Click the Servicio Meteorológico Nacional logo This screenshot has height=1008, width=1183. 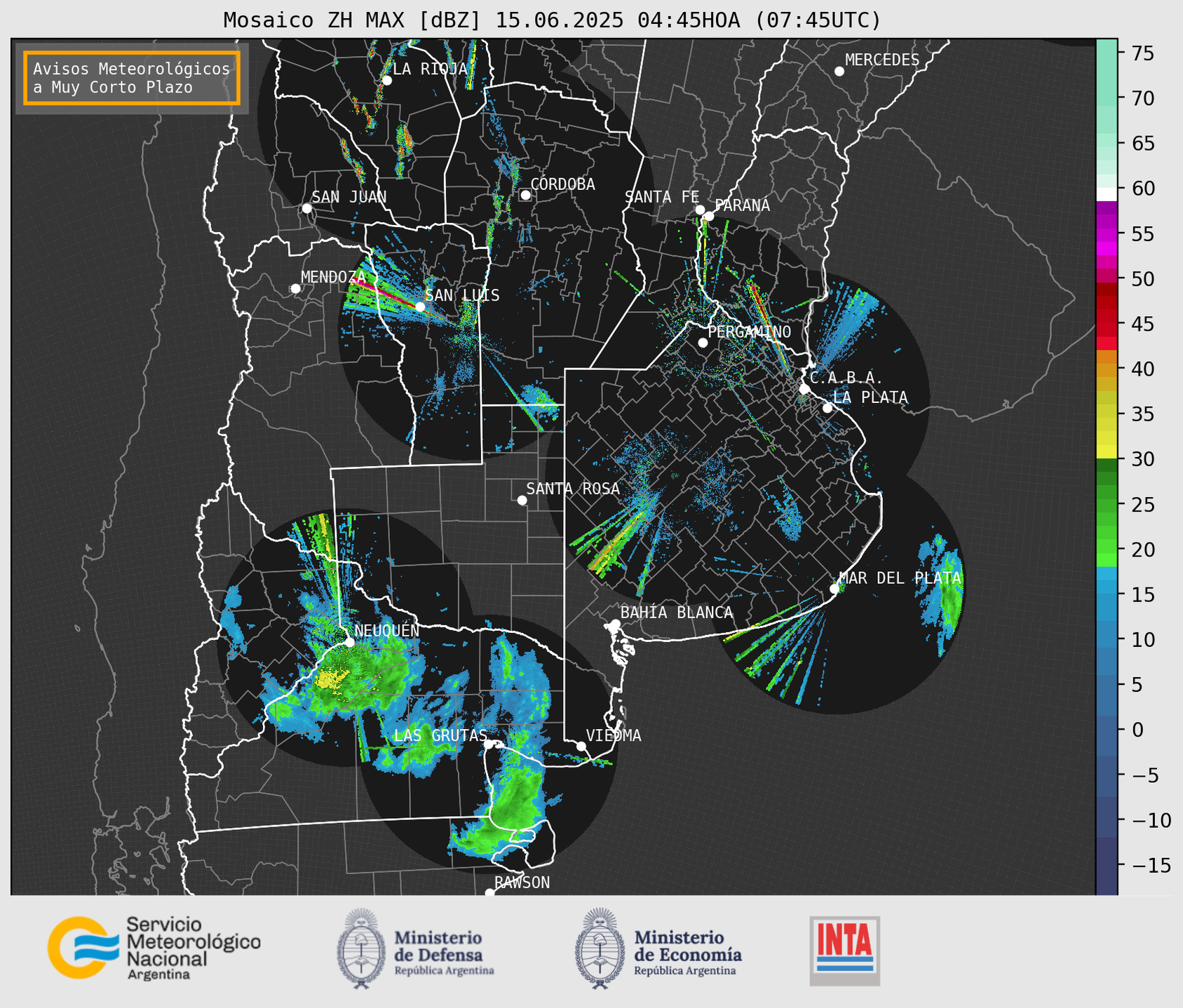pyautogui.click(x=154, y=948)
